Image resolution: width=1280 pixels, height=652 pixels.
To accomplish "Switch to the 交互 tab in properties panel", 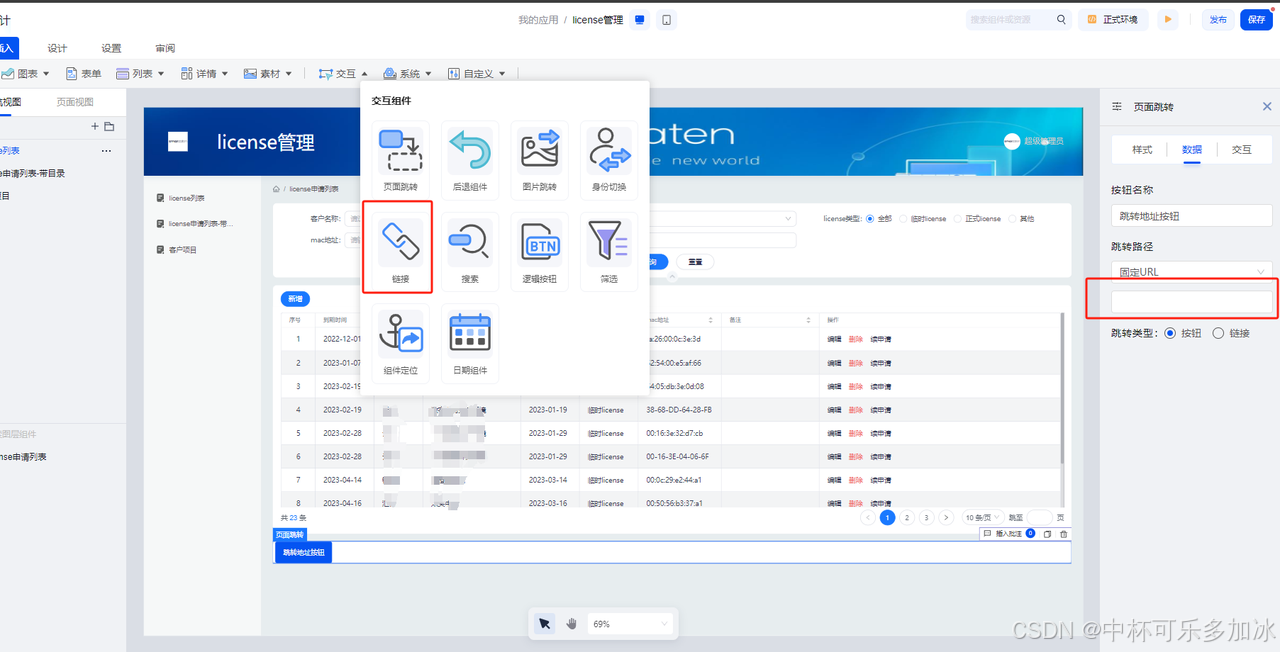I will point(1241,149).
